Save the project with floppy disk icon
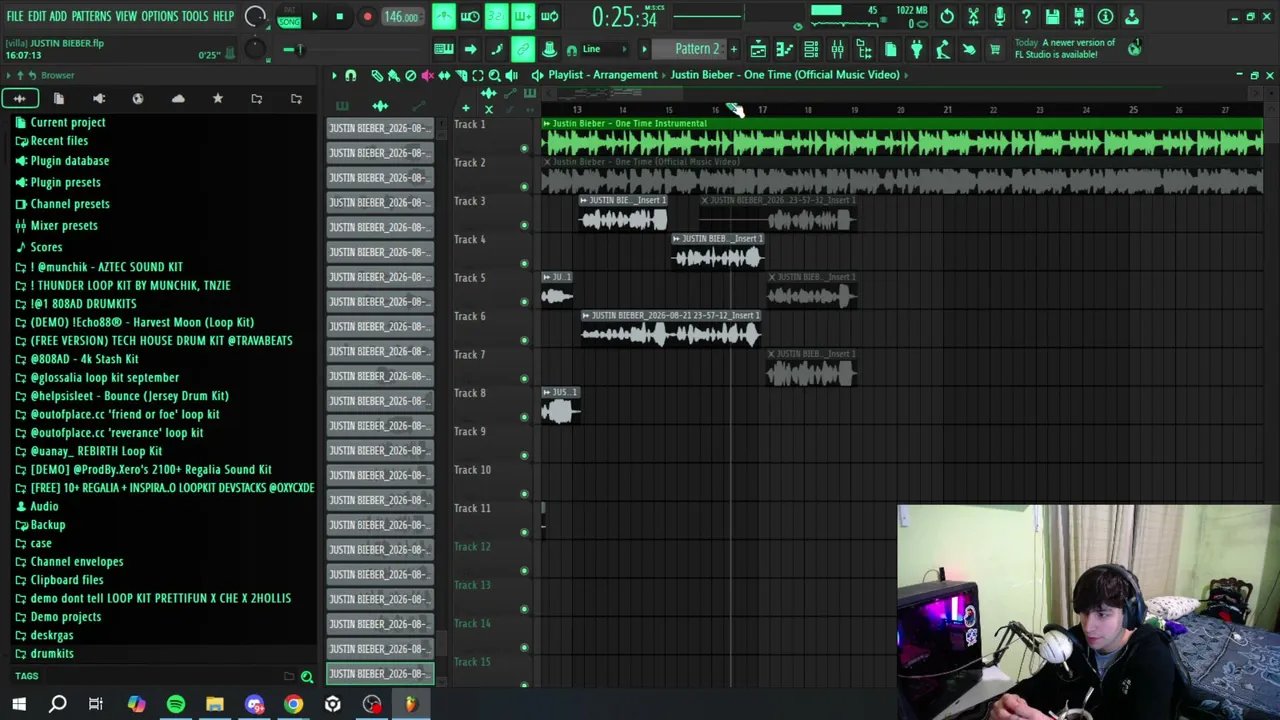The image size is (1280, 720). 1052,16
